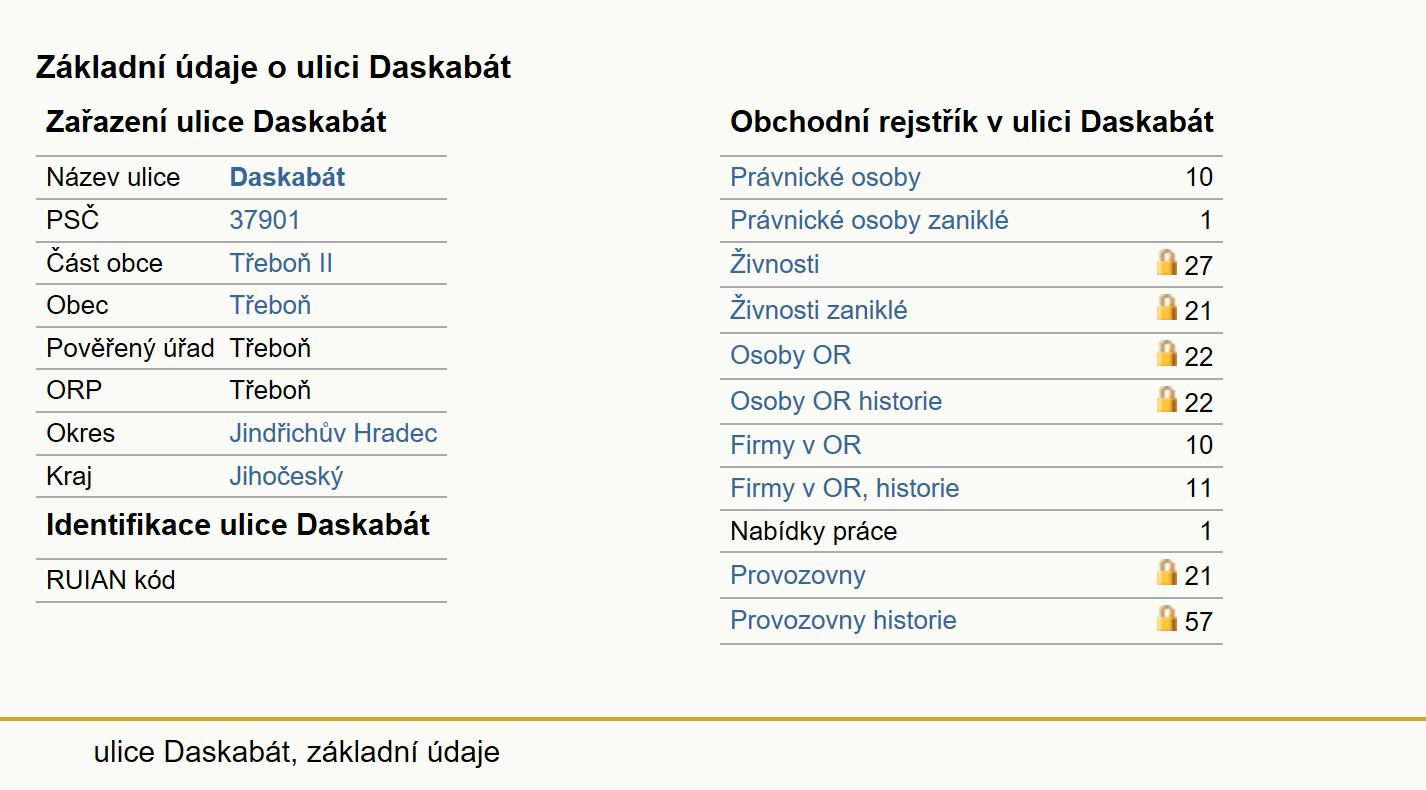Open Firmy v OR, historie link
Viewport: 1426px width, 790px height.
click(844, 488)
